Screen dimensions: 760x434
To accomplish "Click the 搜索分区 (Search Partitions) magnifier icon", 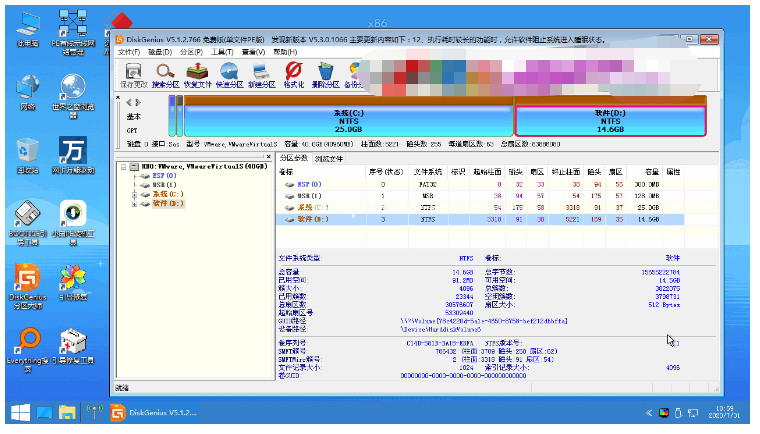I will (x=166, y=74).
